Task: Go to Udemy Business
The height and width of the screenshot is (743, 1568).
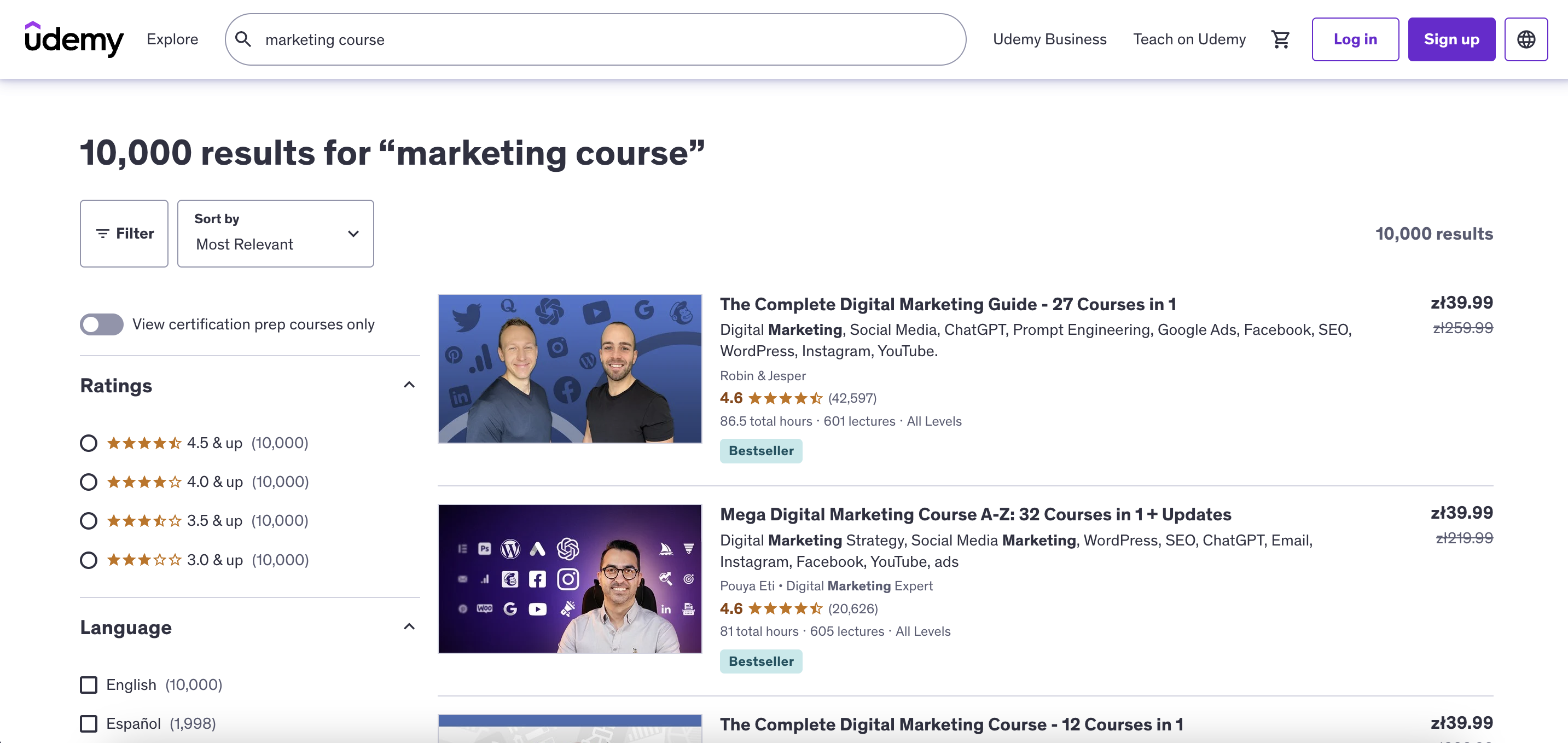Action: [1050, 39]
